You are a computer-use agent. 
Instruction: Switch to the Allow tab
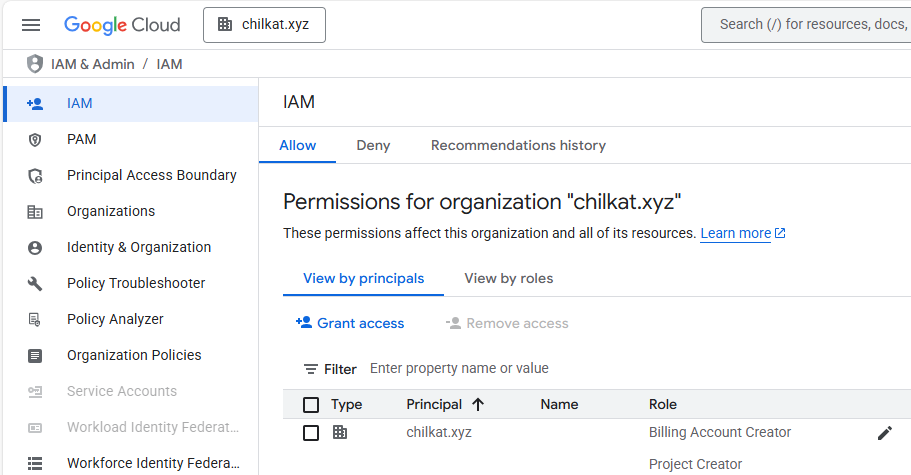(x=297, y=145)
